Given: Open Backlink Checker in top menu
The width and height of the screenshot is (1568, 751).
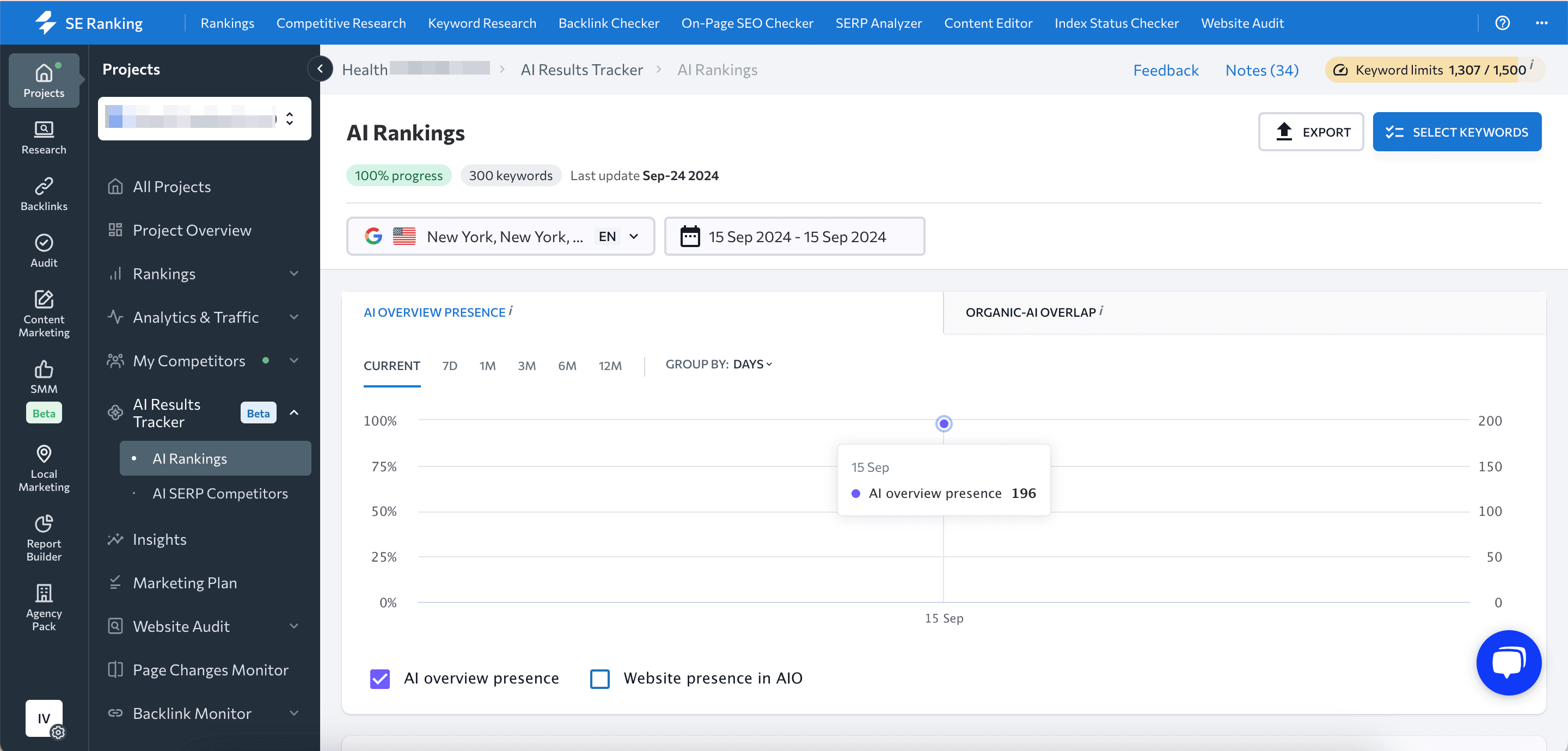Looking at the screenshot, I should pyautogui.click(x=609, y=23).
